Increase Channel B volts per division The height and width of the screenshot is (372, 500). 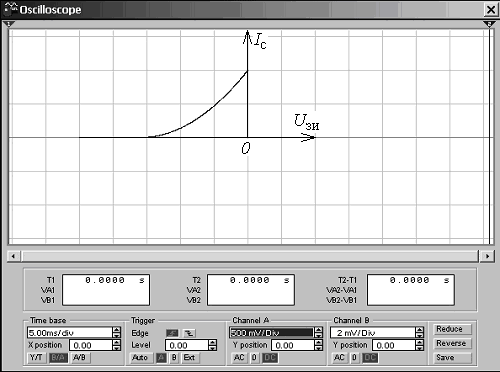pos(420,330)
